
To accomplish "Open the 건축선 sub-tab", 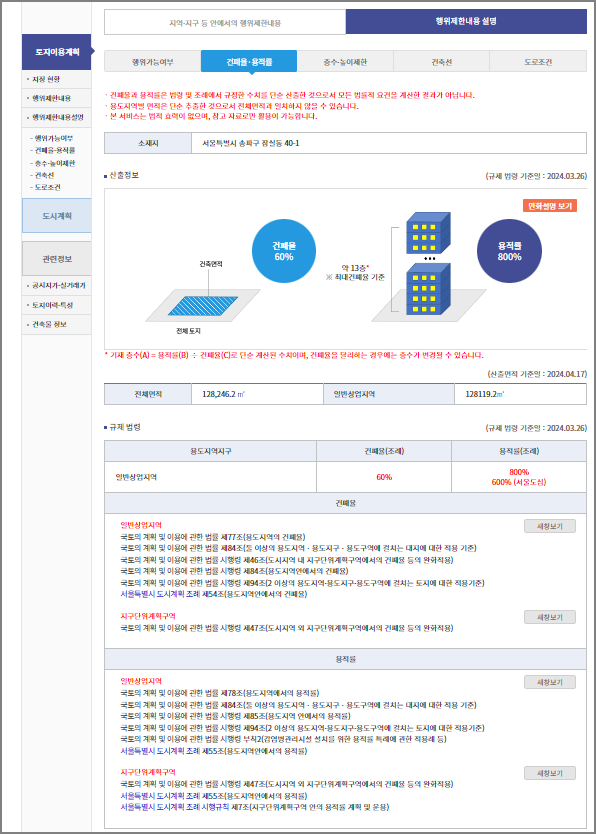I will tap(441, 62).
